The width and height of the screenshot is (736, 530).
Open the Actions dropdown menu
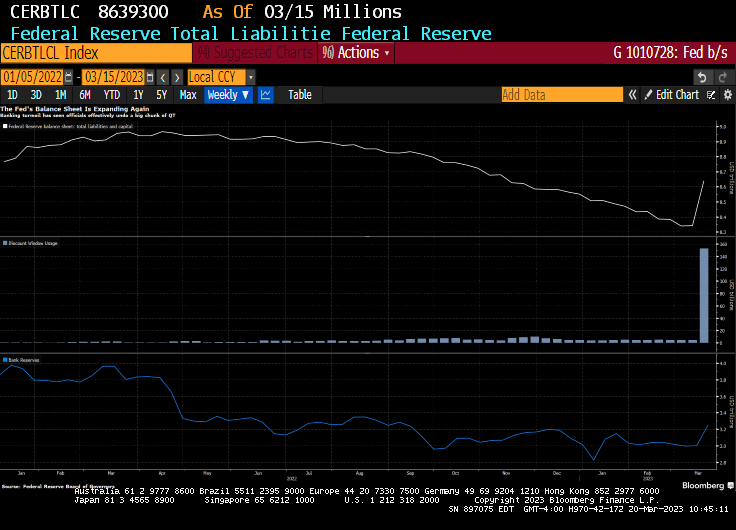(x=356, y=53)
